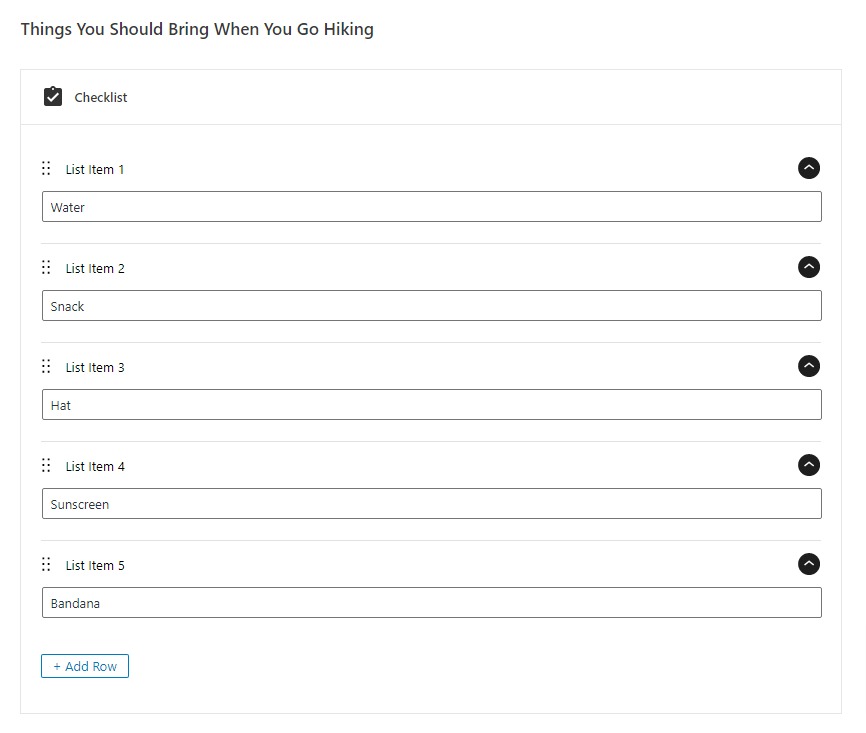
Task: Click the Checklist clipboard icon
Action: [x=52, y=96]
